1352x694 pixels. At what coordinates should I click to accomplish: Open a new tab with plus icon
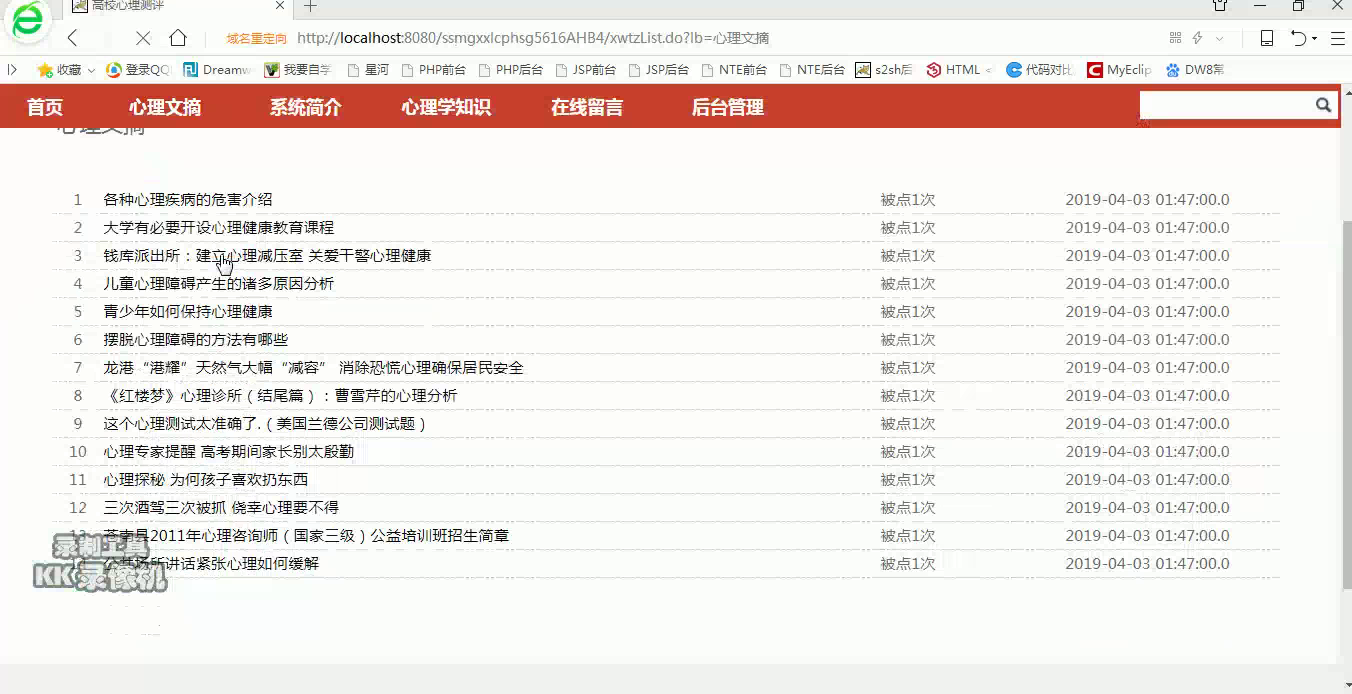(x=310, y=6)
